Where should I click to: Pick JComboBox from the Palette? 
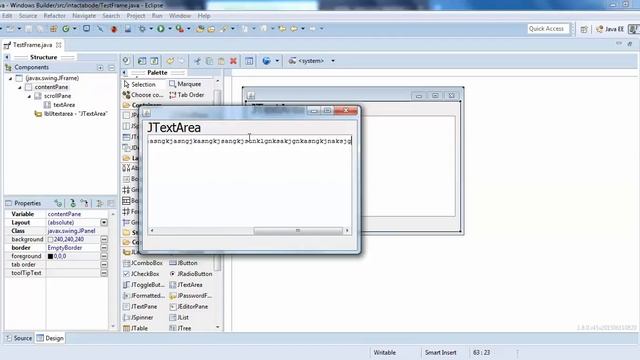(x=143, y=263)
